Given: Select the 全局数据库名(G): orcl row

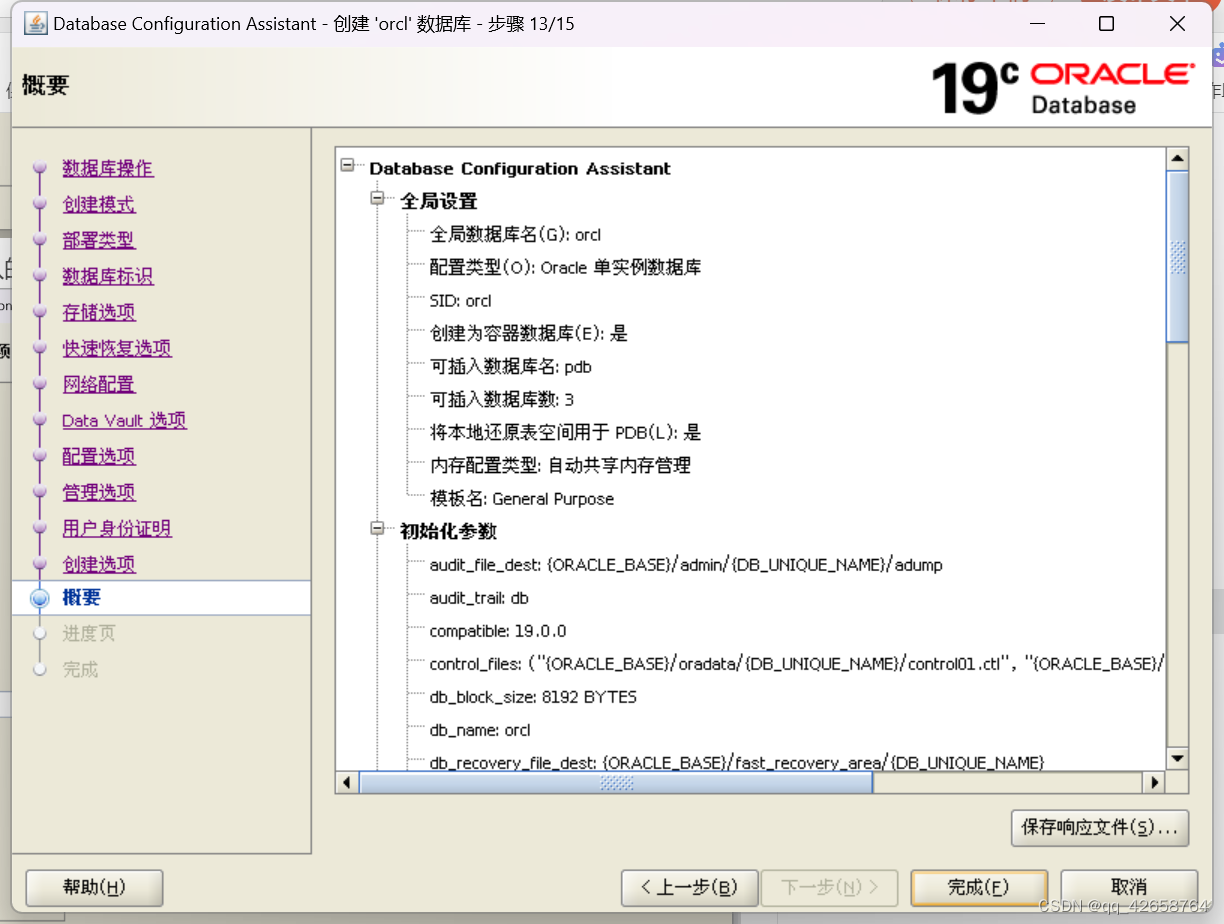Looking at the screenshot, I should pos(515,235).
